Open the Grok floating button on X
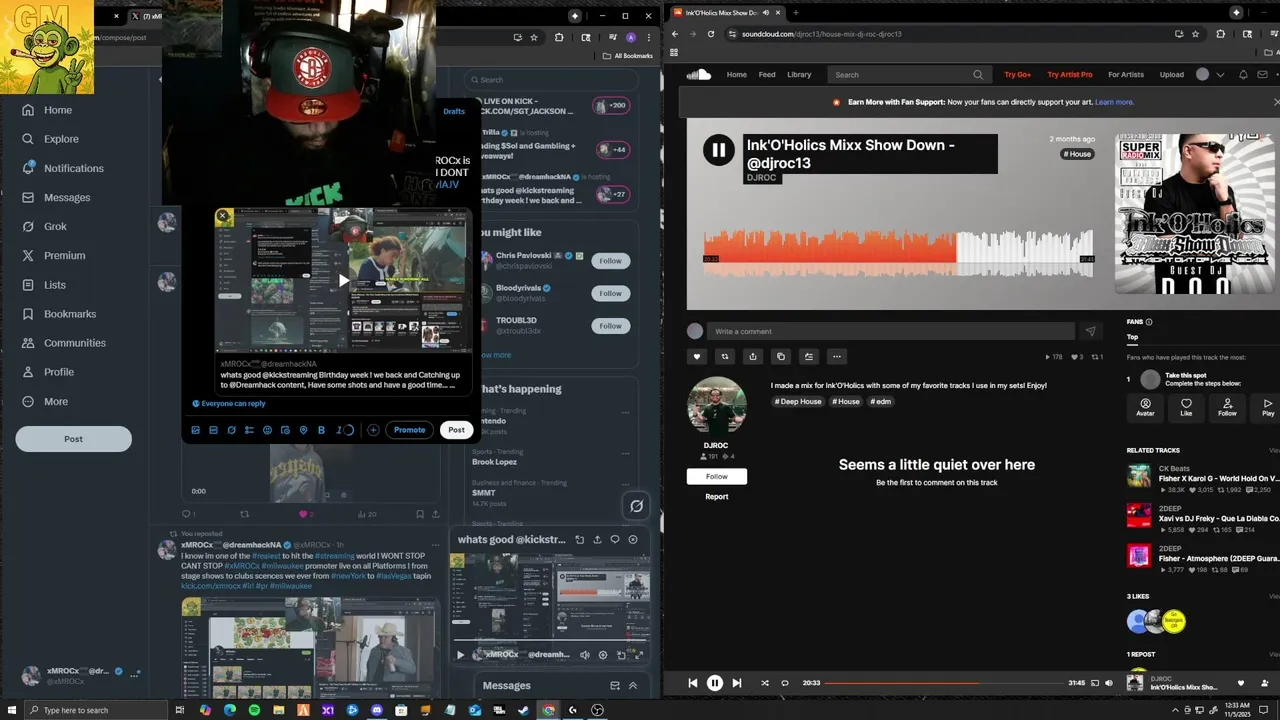The width and height of the screenshot is (1280, 720). pyautogui.click(x=636, y=506)
